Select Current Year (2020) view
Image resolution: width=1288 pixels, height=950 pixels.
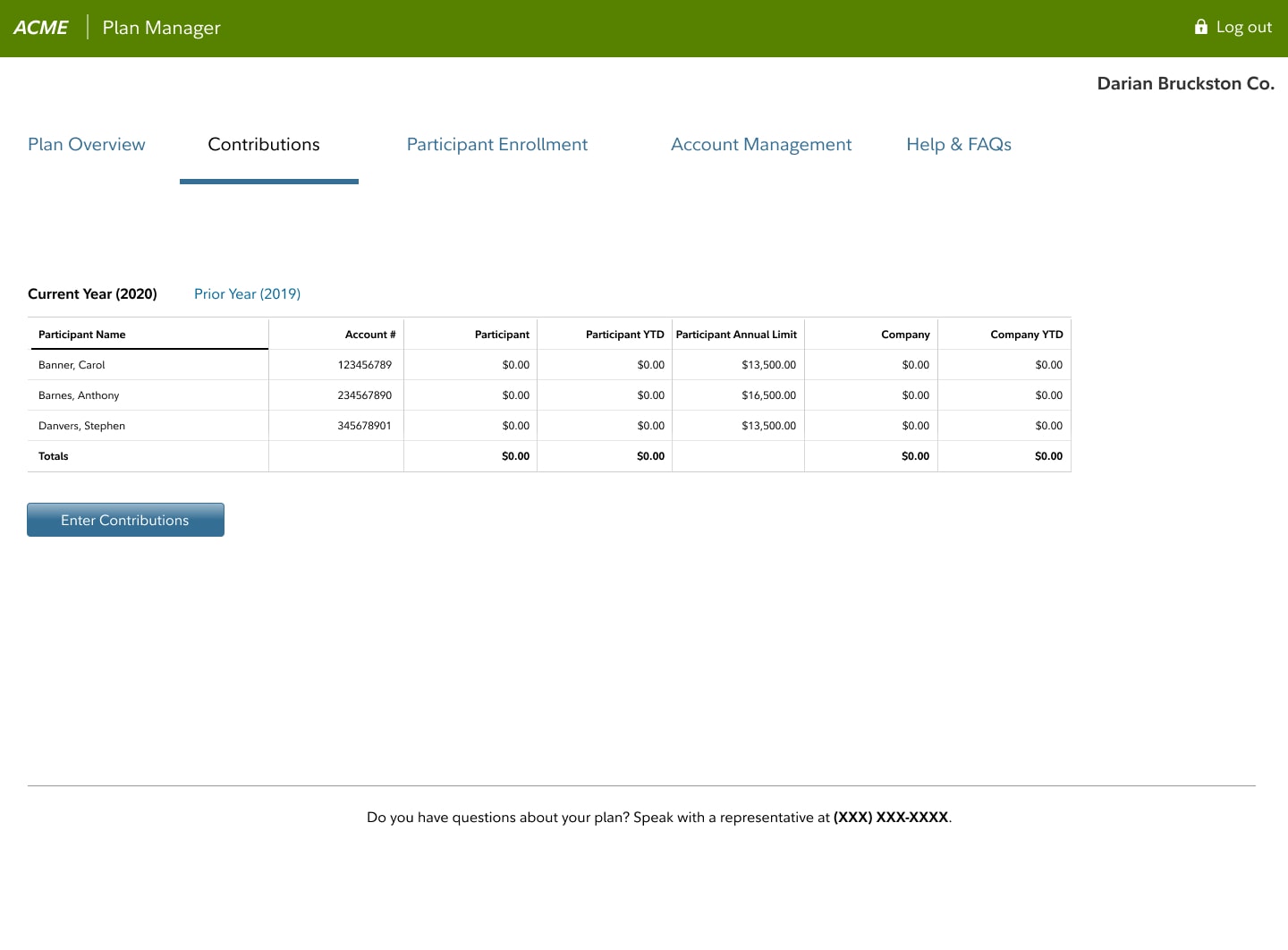point(92,293)
